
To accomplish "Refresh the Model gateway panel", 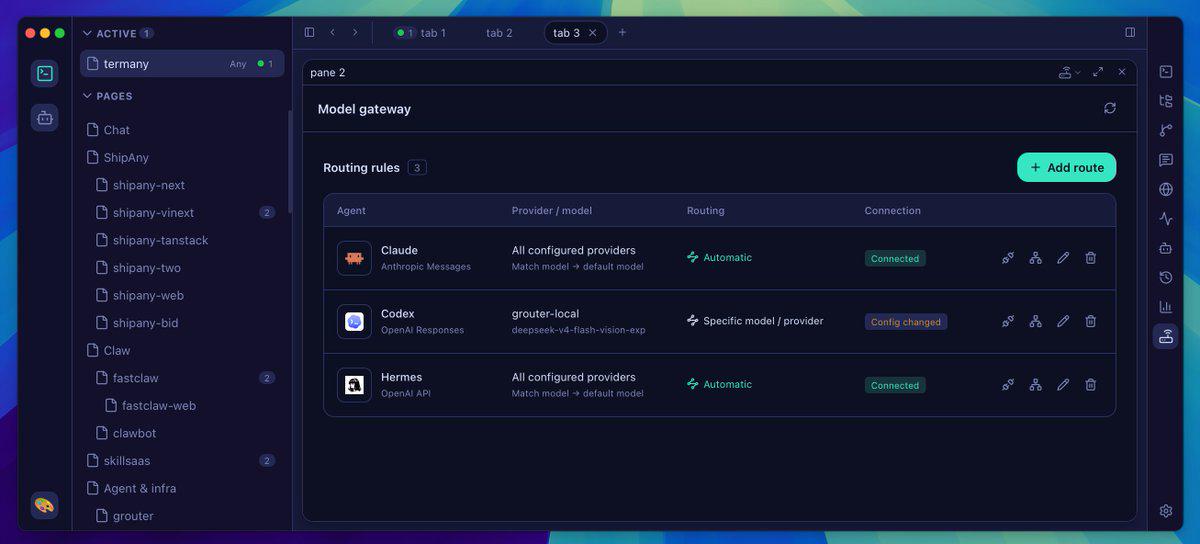I will [x=1110, y=108].
